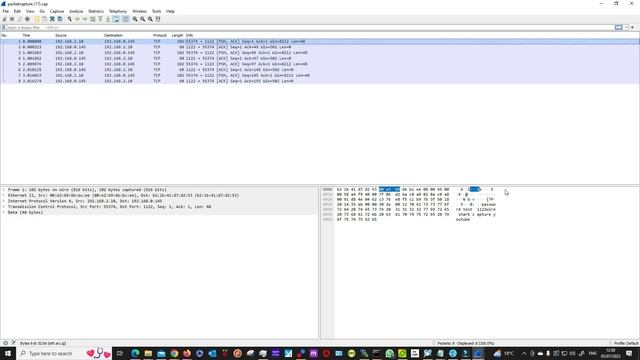Screen dimensions: 640x360
Task: Open Firefox from the taskbar
Action: tap(187, 353)
